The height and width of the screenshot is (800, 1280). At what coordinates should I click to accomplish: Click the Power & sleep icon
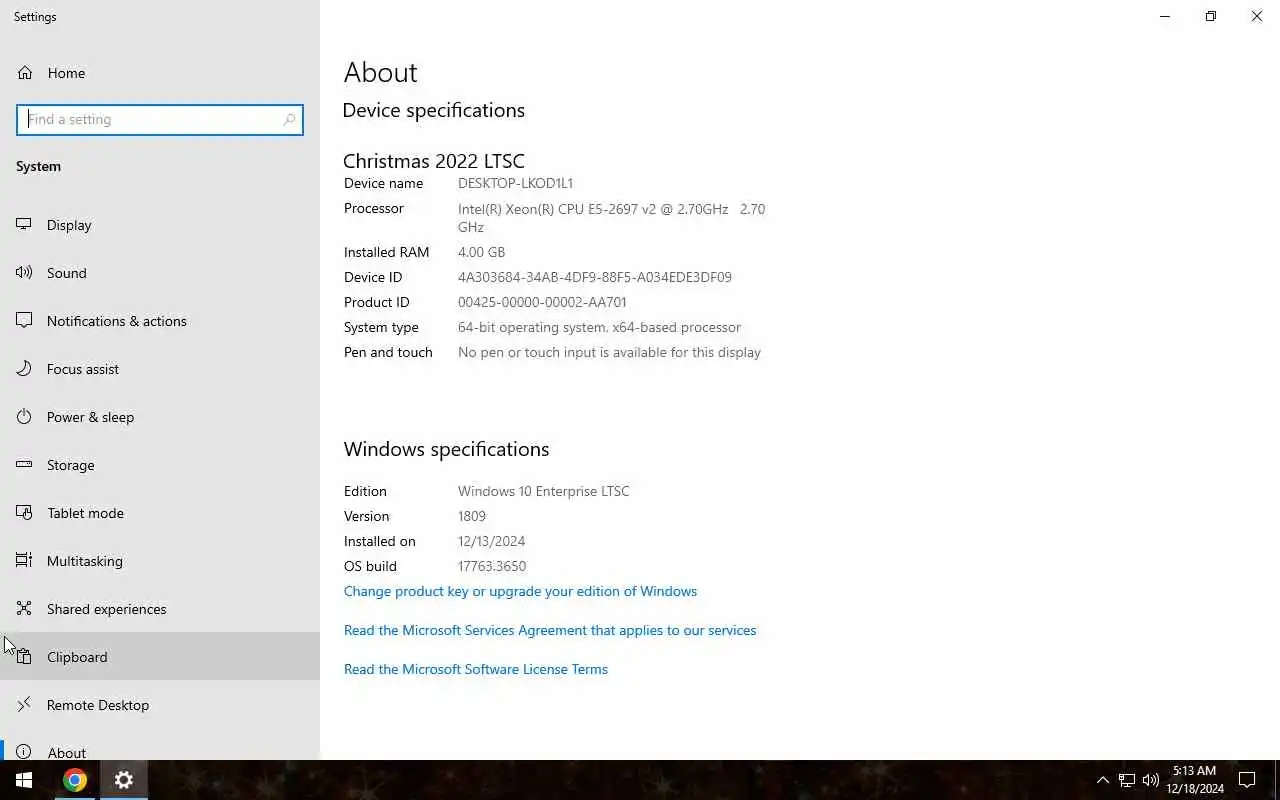coord(24,417)
